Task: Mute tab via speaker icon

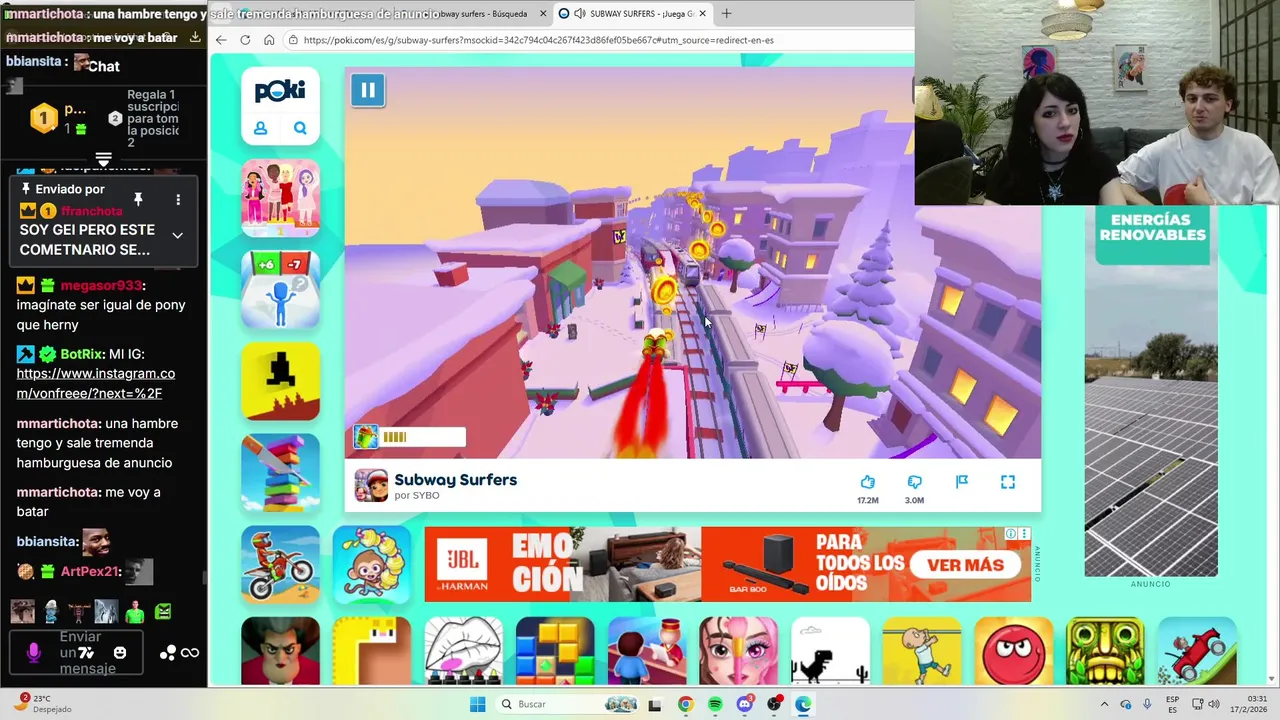Action: click(579, 14)
